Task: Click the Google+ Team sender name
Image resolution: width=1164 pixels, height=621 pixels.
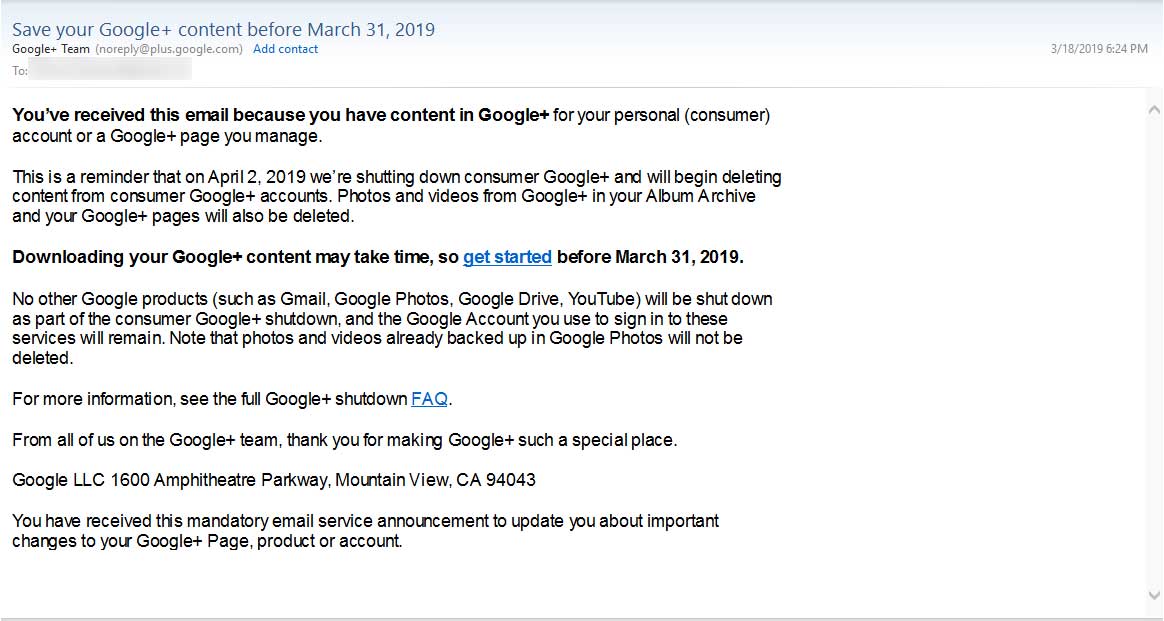Action: pyautogui.click(x=50, y=49)
